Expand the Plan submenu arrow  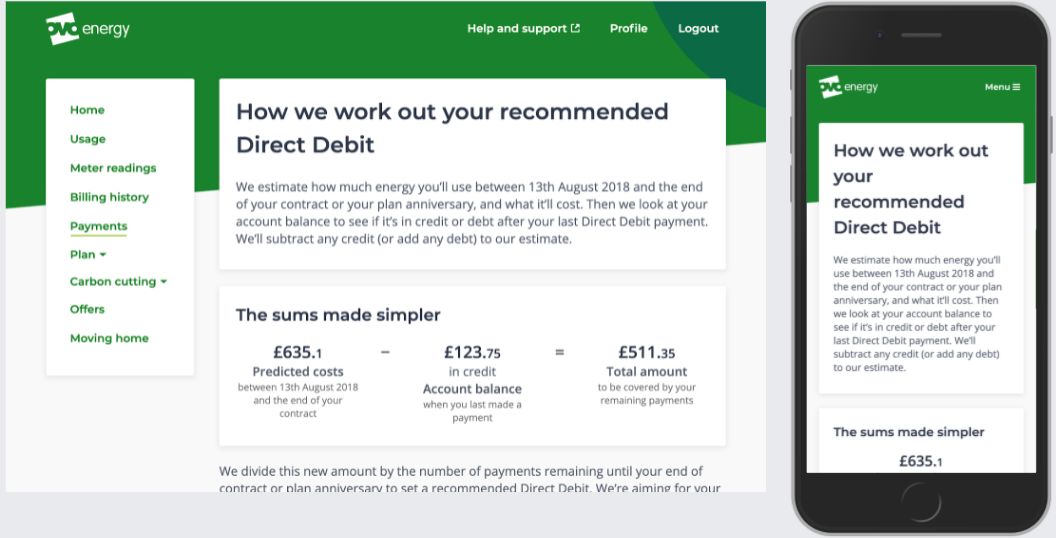(x=103, y=255)
